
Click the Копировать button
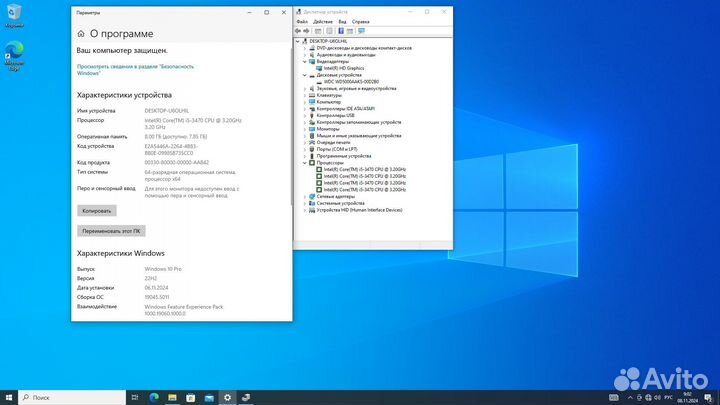pos(96,211)
